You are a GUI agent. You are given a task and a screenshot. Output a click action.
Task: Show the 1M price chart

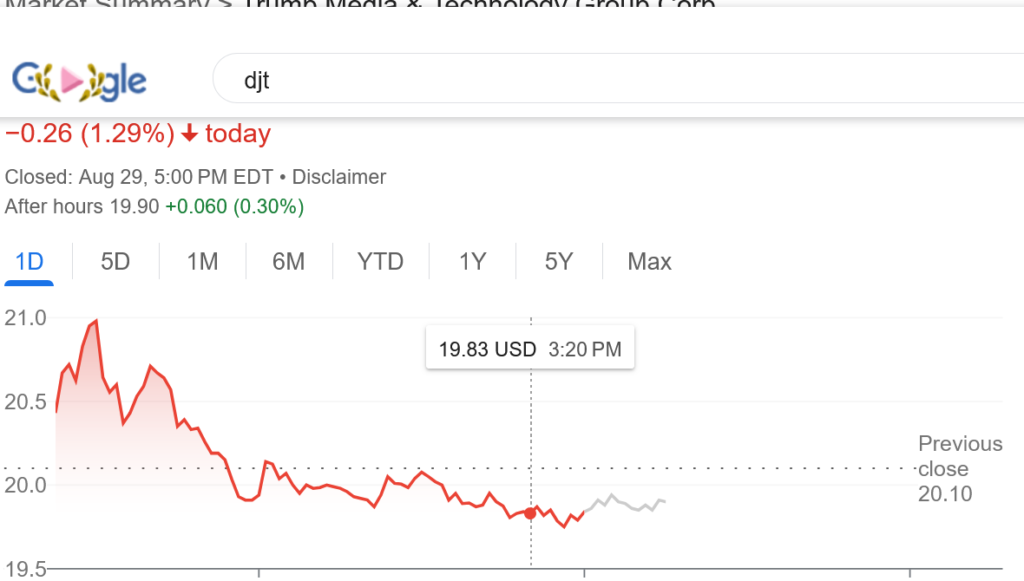(x=202, y=262)
